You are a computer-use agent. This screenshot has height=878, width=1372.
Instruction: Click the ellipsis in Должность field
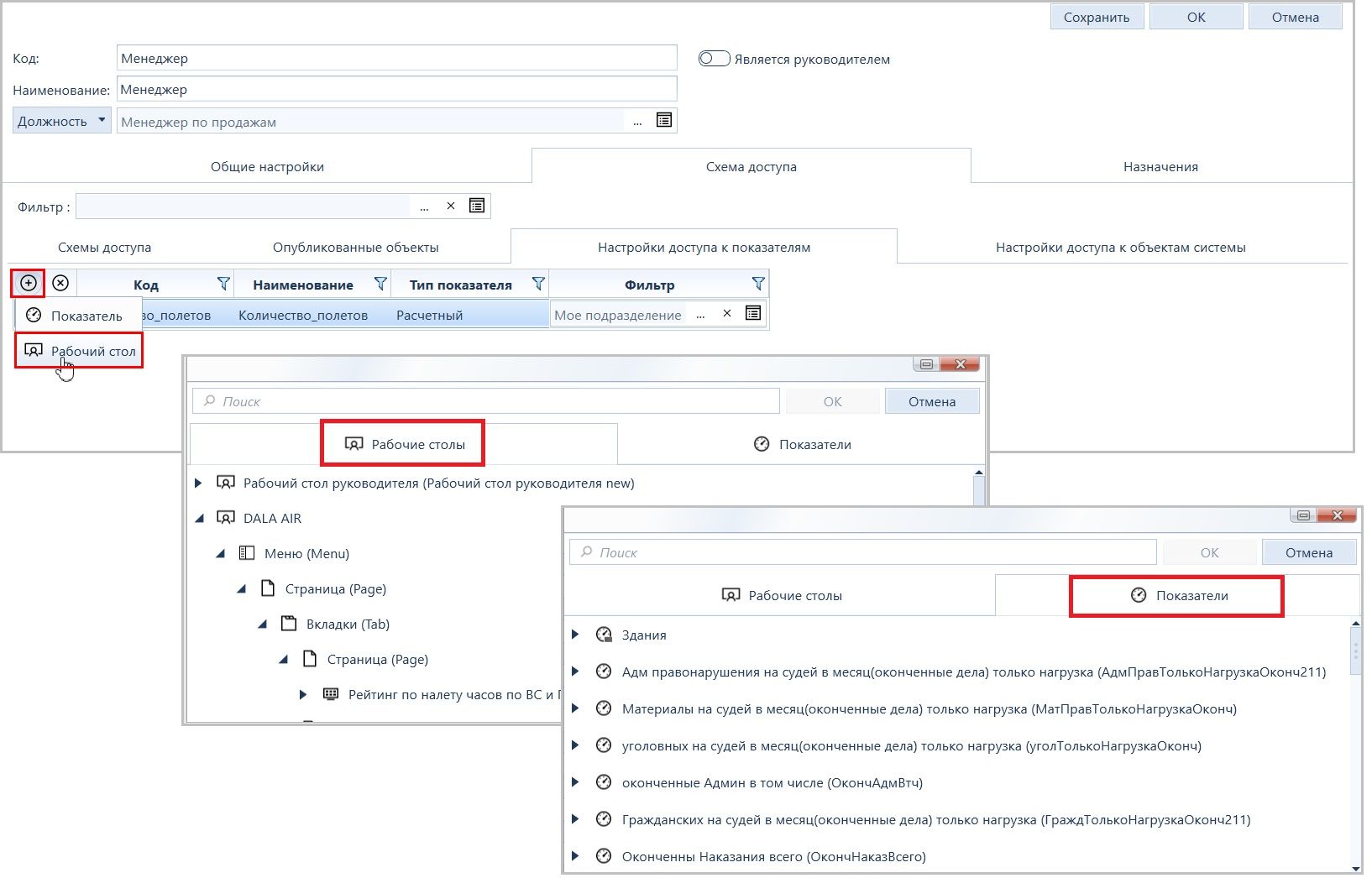tap(638, 122)
